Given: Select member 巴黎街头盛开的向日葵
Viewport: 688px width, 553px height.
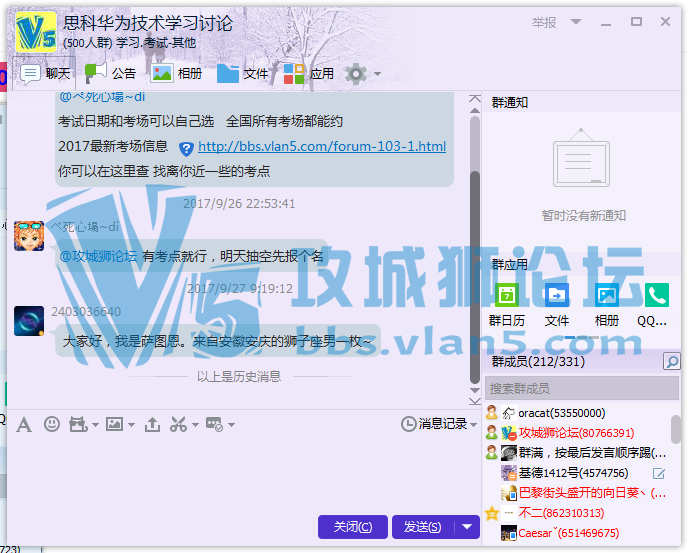Looking at the screenshot, I should tap(577, 493).
